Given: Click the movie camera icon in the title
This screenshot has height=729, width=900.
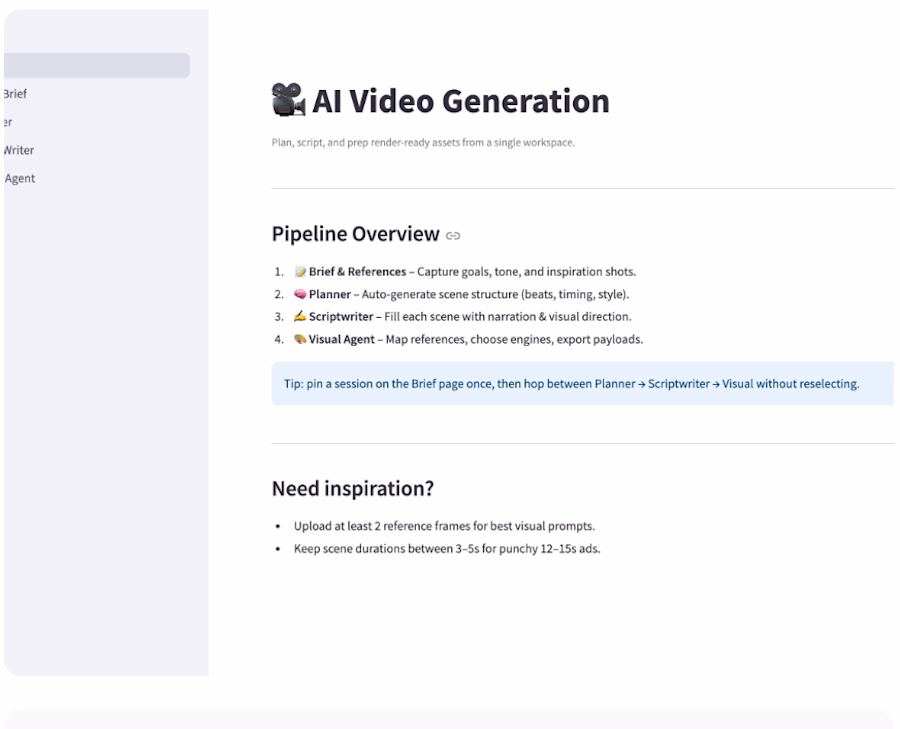Looking at the screenshot, I should (x=288, y=101).
